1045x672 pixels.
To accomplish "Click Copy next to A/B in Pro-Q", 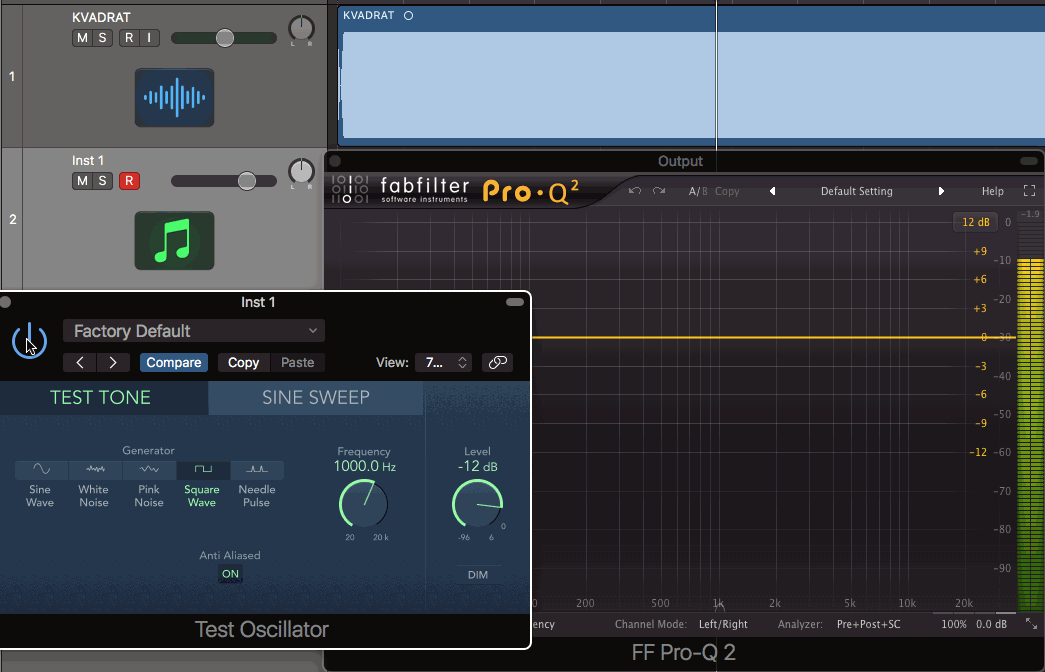I will [x=727, y=191].
